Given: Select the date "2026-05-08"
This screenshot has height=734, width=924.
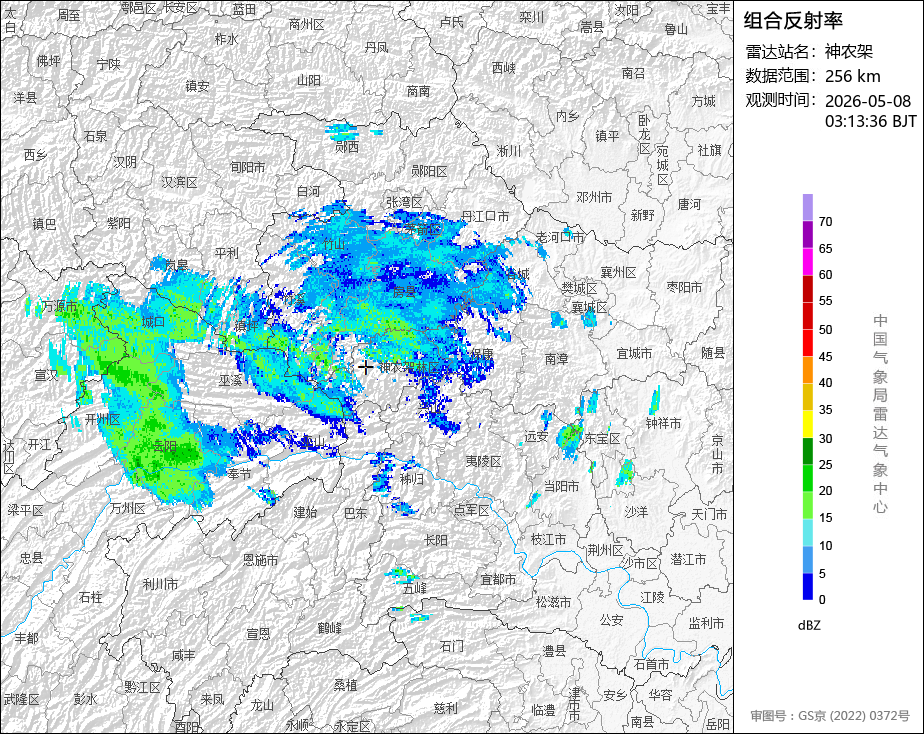Looking at the screenshot, I should pyautogui.click(x=867, y=101).
